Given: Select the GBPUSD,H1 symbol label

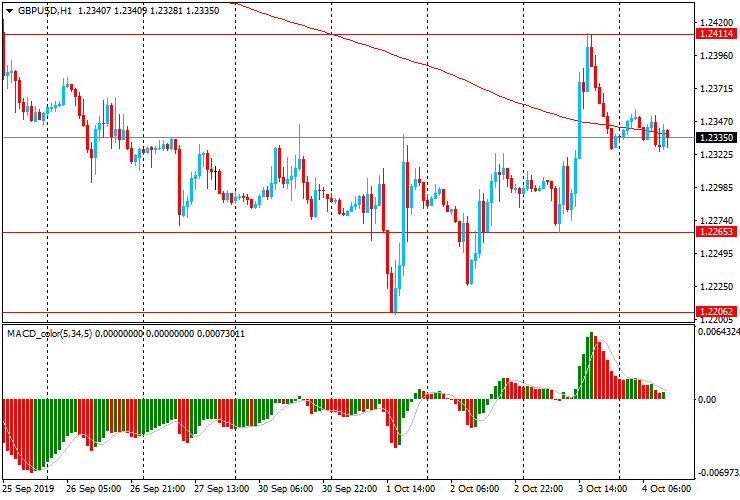Looking at the screenshot, I should (45, 10).
